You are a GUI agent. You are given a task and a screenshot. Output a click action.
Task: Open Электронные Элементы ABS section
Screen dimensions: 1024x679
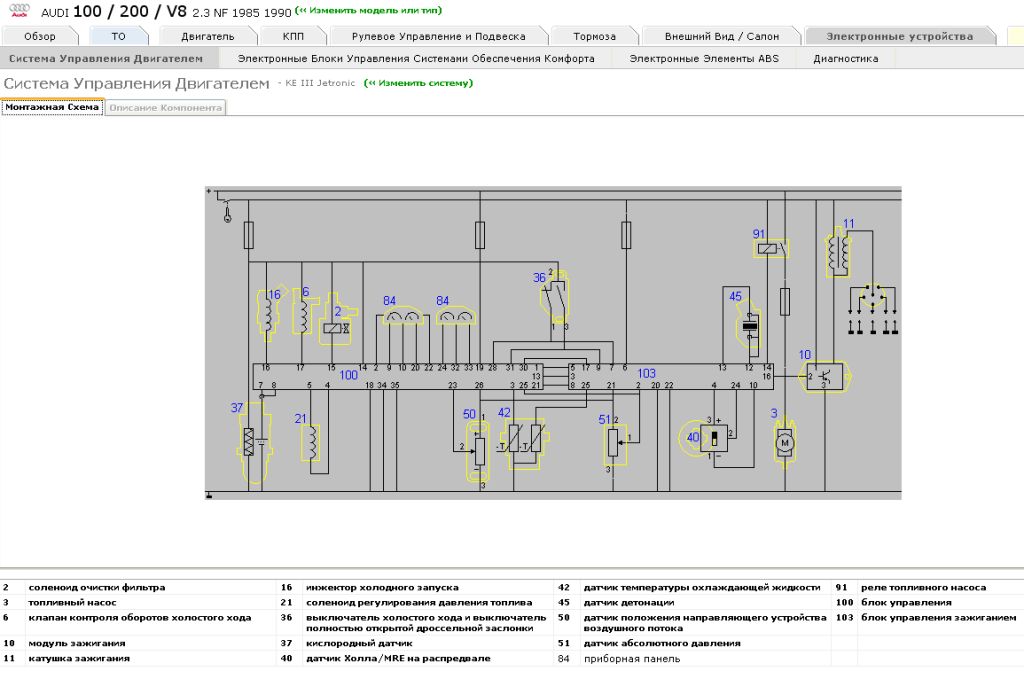coord(704,59)
